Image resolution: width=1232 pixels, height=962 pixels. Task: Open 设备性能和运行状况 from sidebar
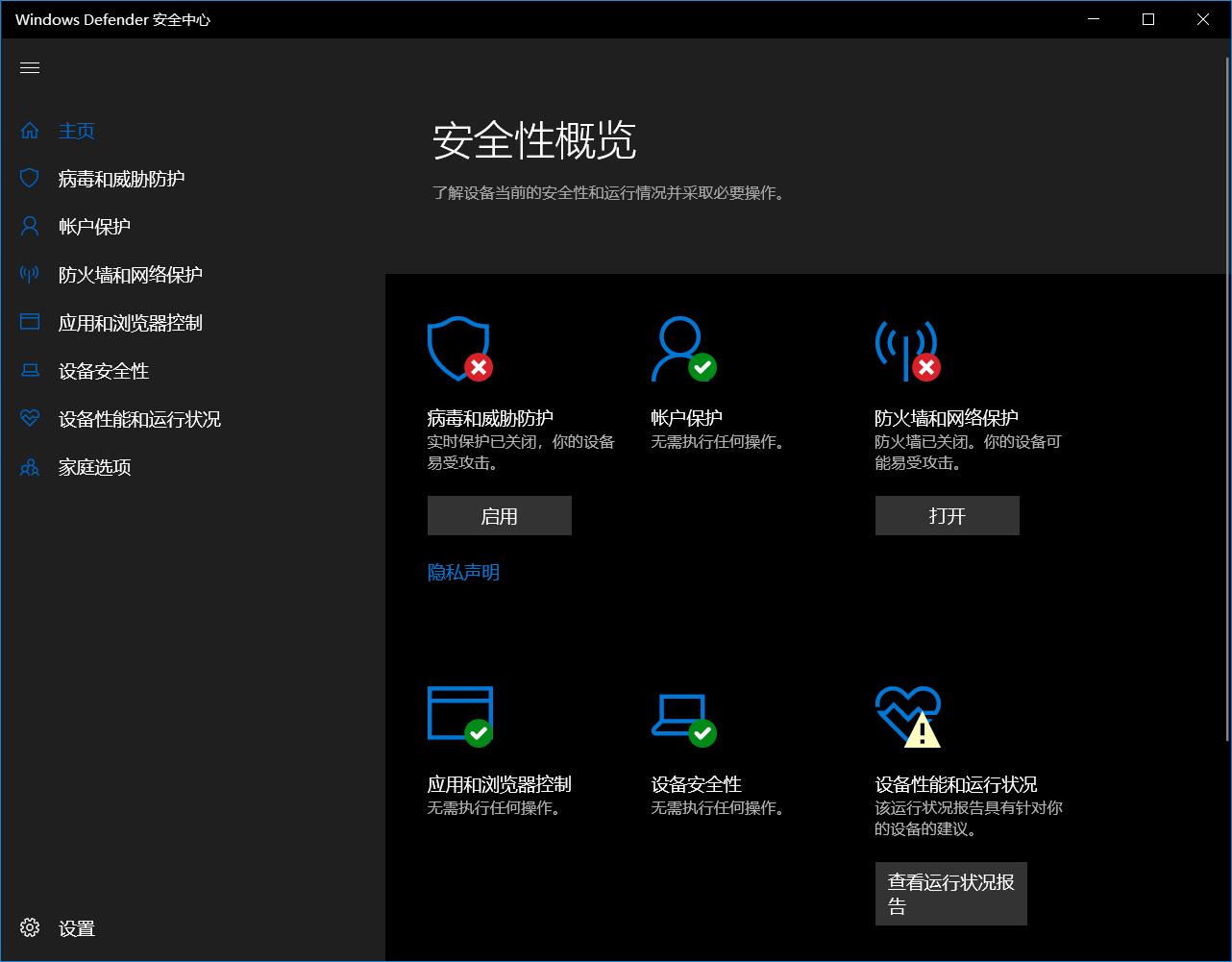pos(139,419)
